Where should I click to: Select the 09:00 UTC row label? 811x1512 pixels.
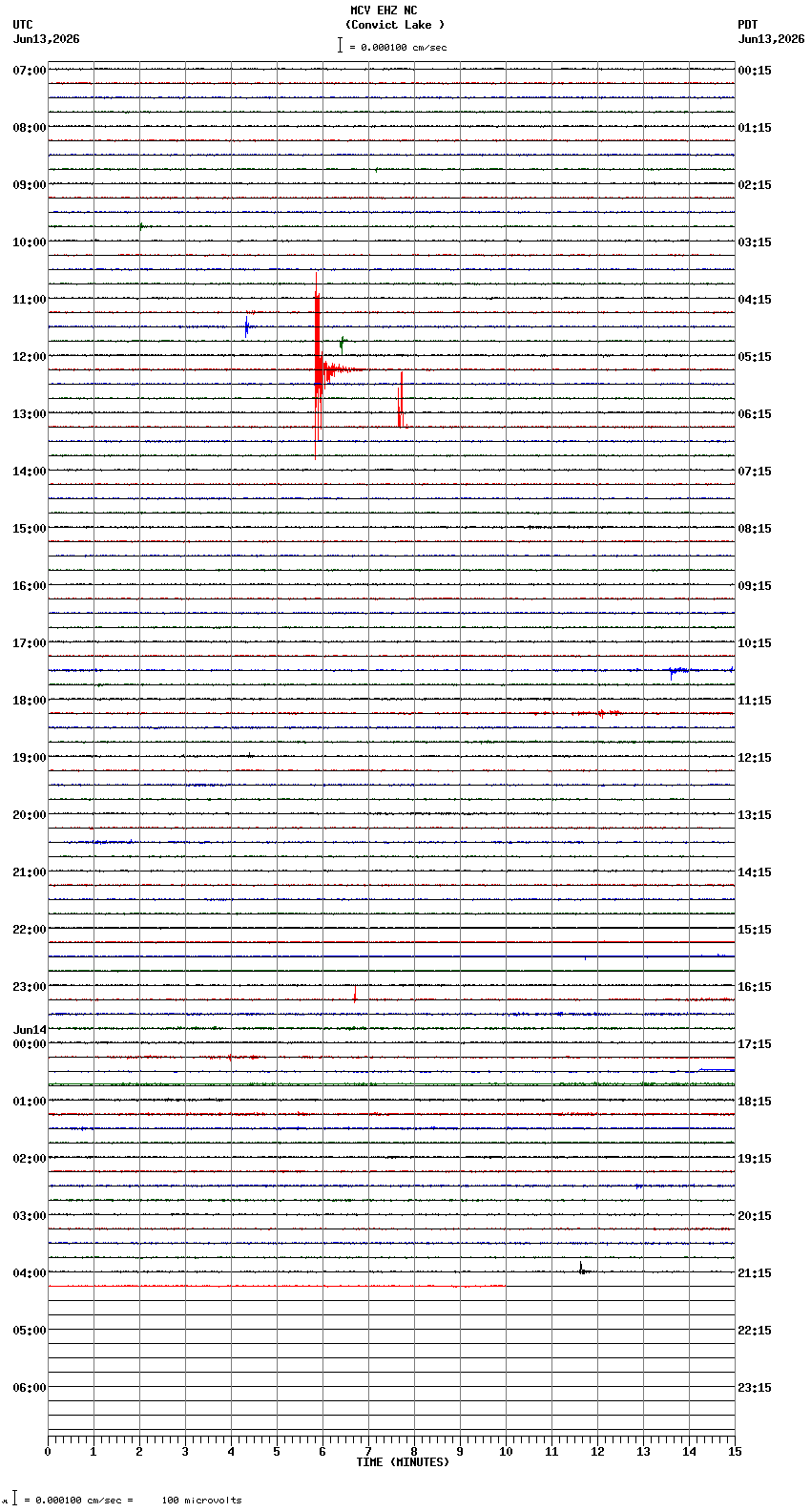click(x=30, y=185)
